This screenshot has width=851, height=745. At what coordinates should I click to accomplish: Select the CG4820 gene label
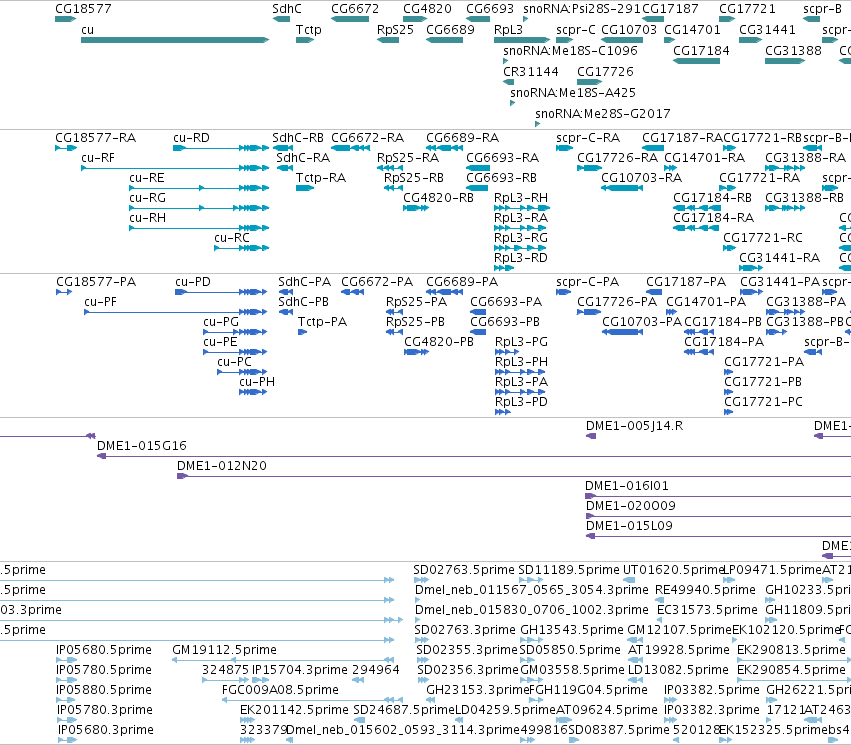(427, 9)
